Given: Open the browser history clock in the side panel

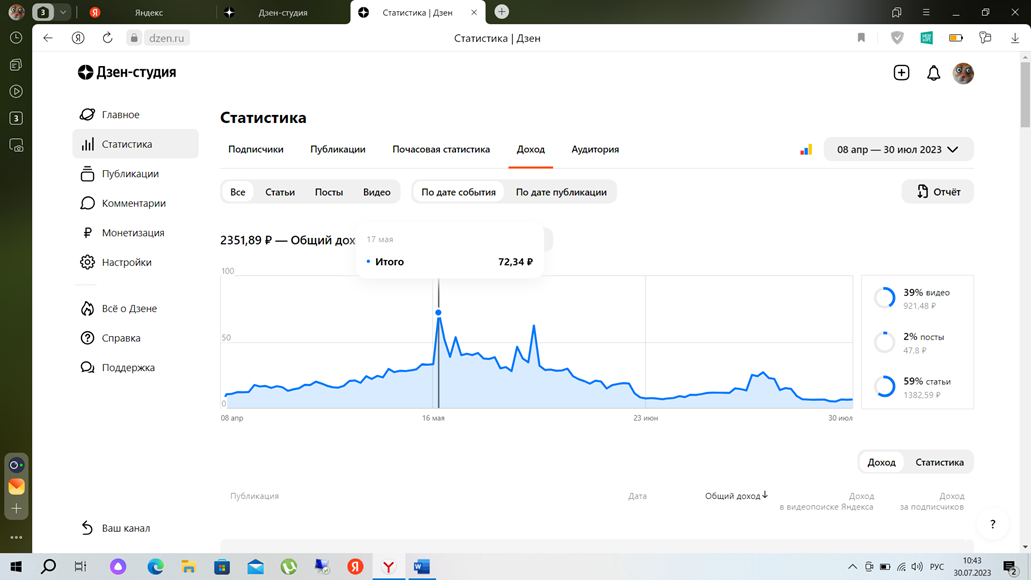Looking at the screenshot, I should [16, 38].
